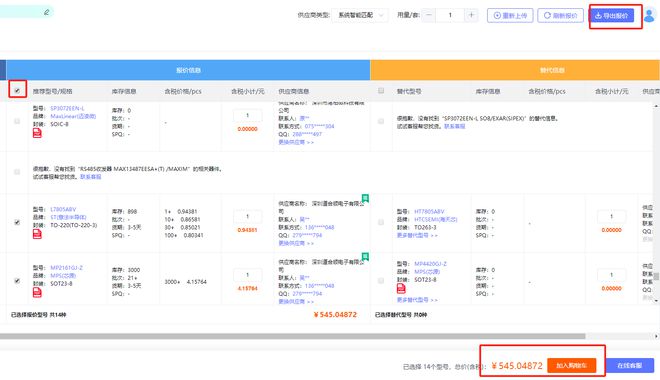
Task: Click the edit pencil icon at top left
Action: pos(46,12)
